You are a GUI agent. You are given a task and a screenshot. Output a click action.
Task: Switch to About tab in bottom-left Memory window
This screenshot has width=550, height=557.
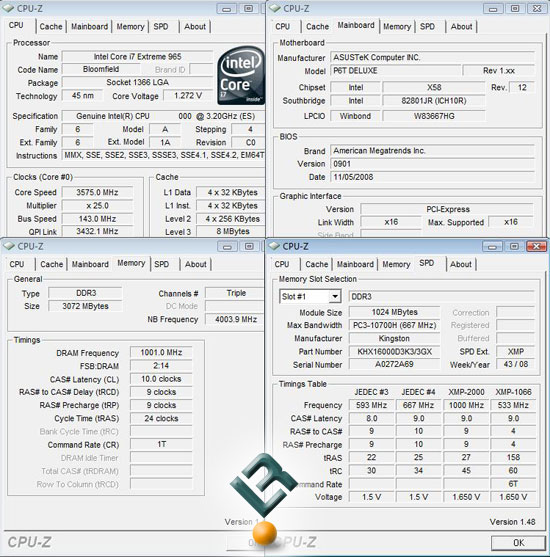coord(196,264)
